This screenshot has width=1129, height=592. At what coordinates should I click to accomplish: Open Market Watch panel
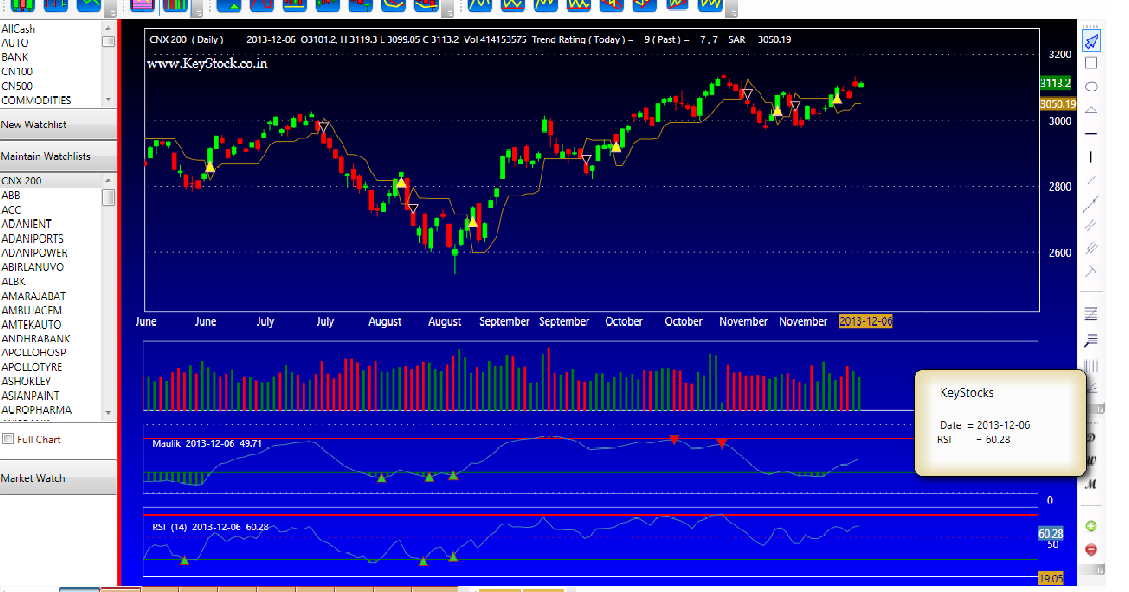pyautogui.click(x=58, y=478)
